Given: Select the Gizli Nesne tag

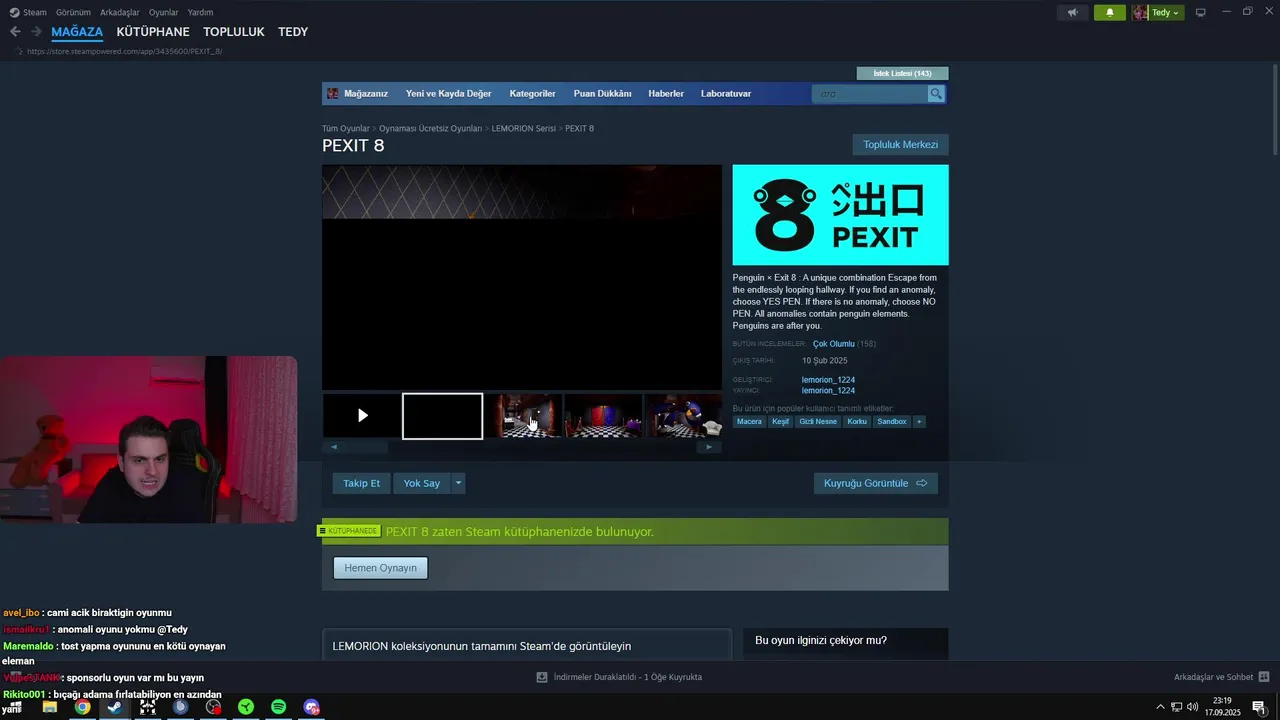Looking at the screenshot, I should tap(818, 422).
